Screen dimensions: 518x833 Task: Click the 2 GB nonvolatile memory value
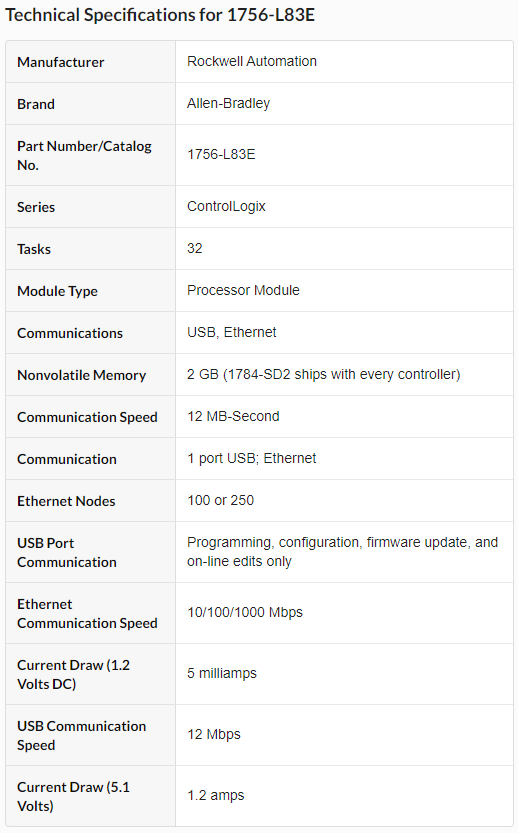click(324, 375)
